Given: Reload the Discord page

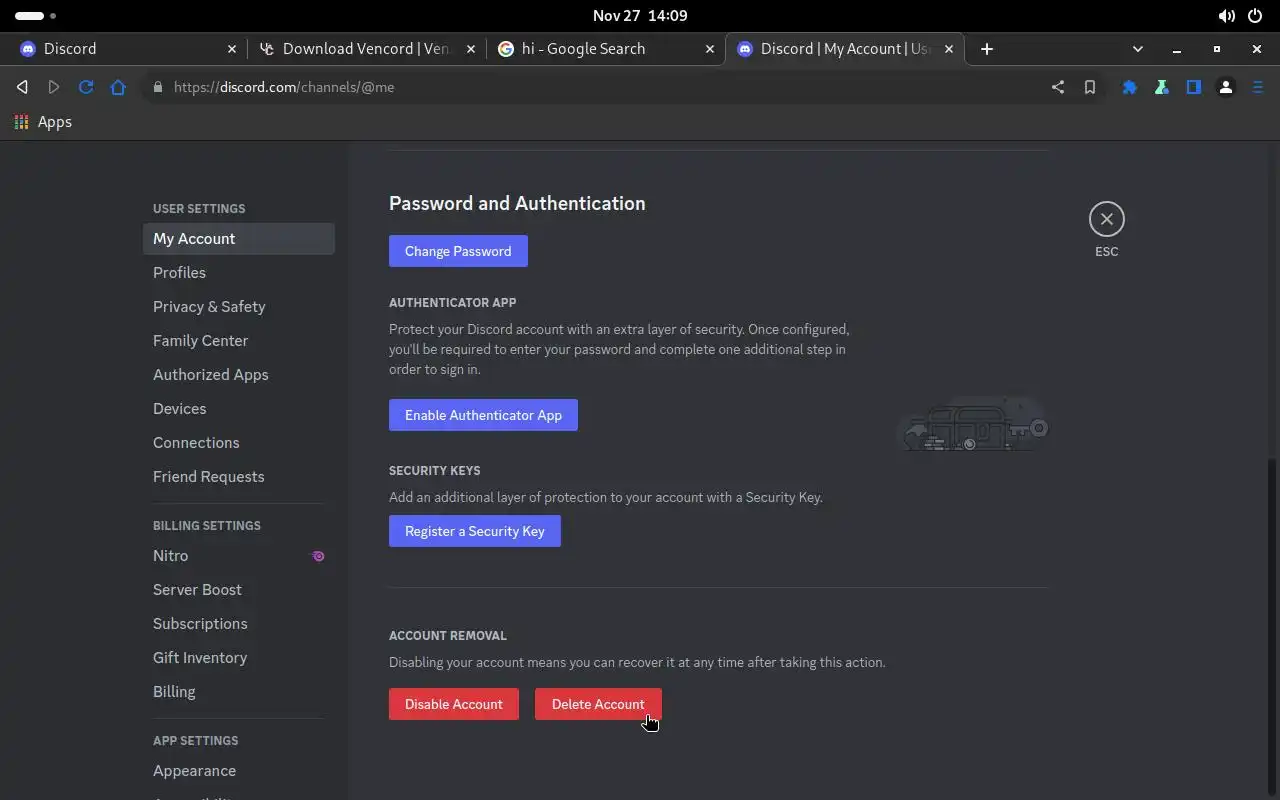Looking at the screenshot, I should click(86, 87).
